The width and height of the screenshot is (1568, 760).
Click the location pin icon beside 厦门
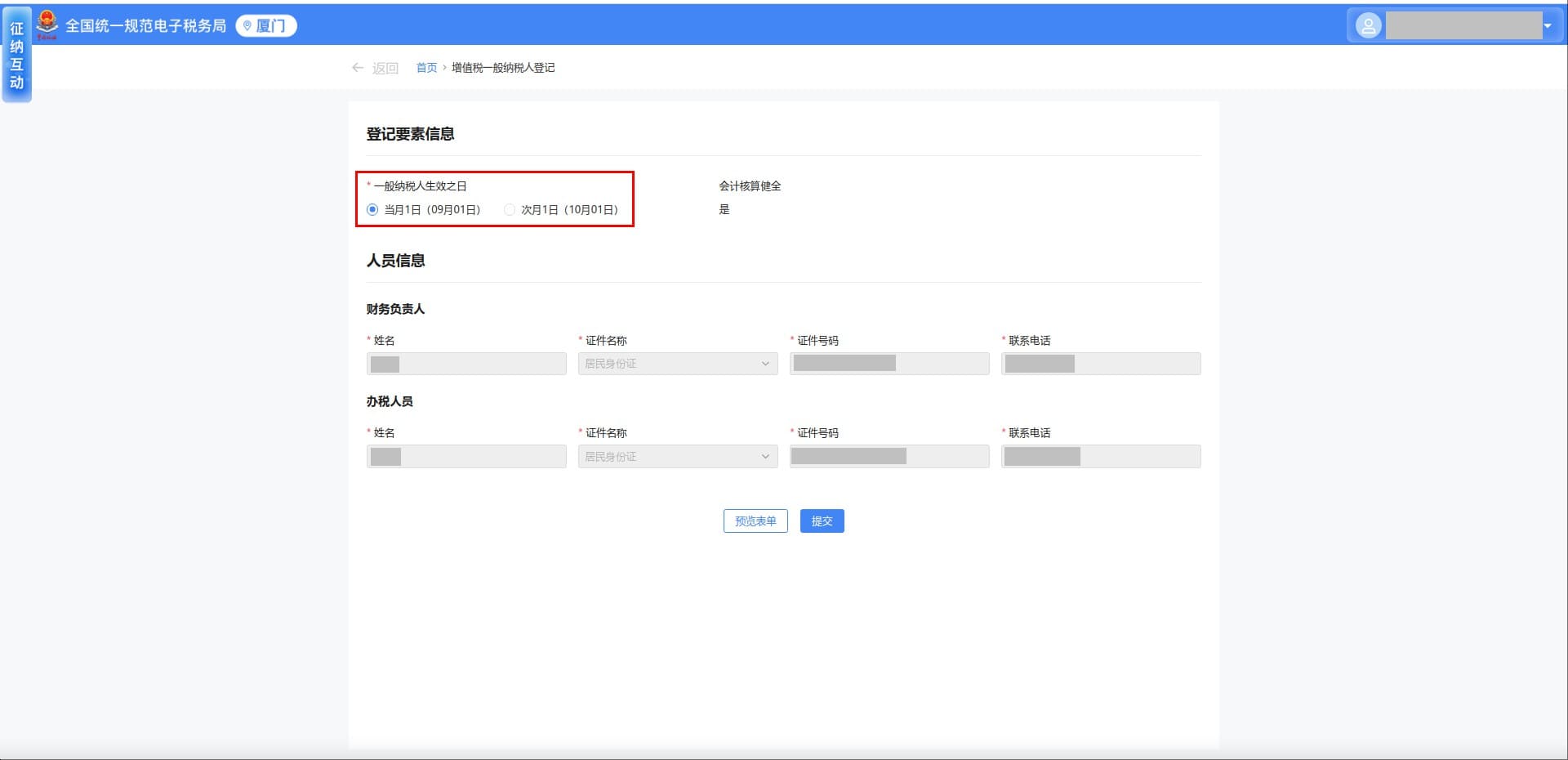[247, 26]
